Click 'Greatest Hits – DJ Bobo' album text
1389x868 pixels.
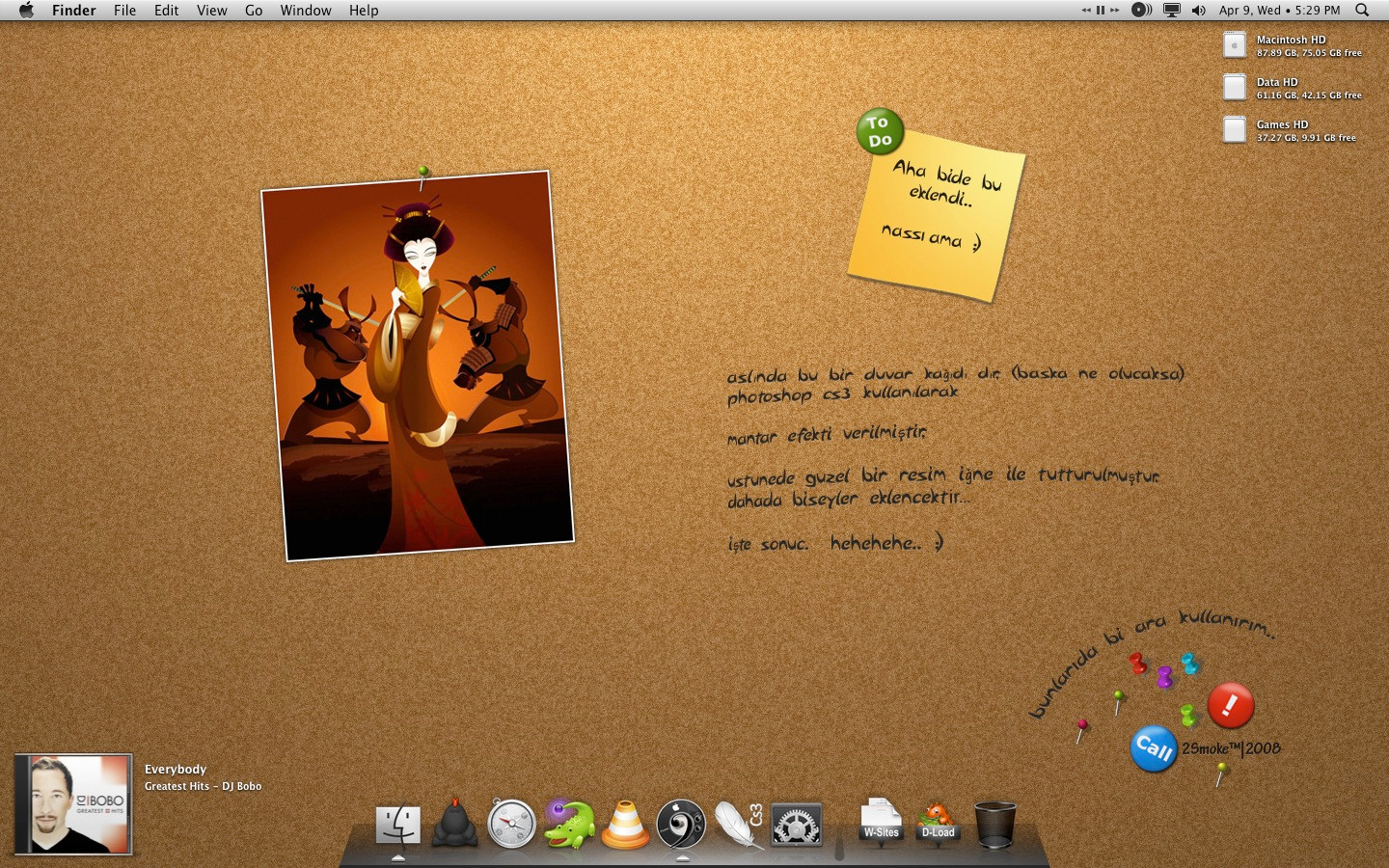(x=203, y=786)
